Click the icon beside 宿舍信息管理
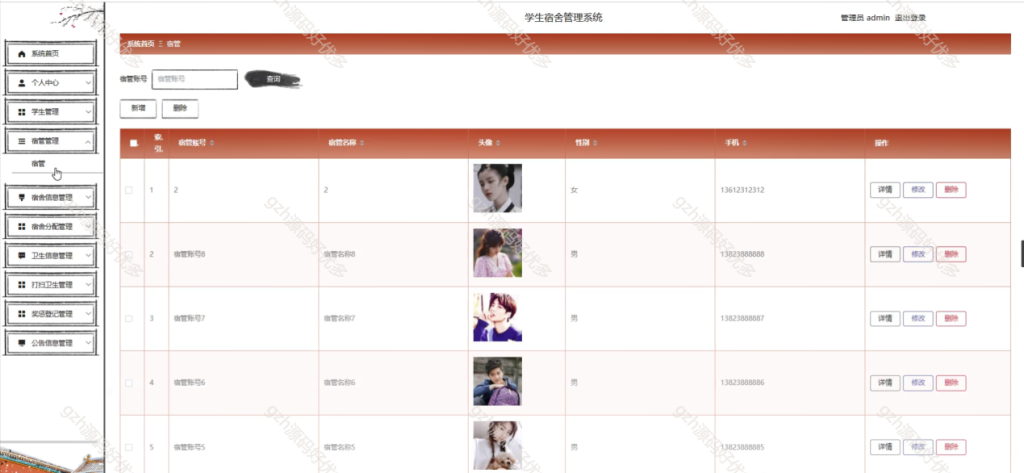1024x473 pixels. [x=22, y=197]
